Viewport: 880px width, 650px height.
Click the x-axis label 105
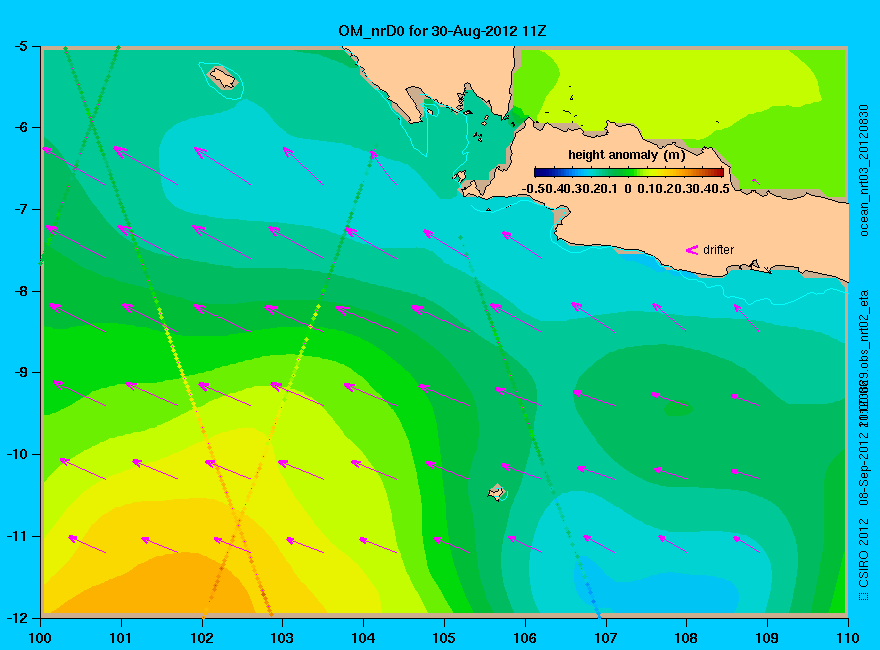[444, 638]
